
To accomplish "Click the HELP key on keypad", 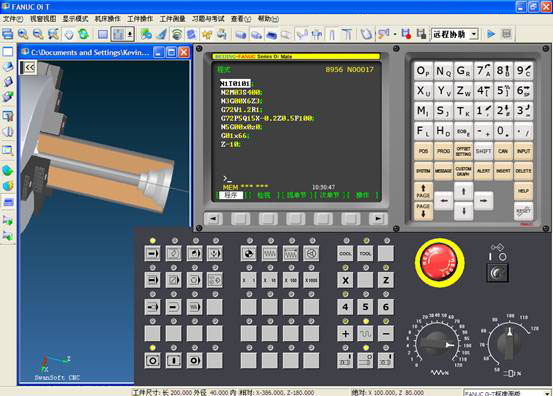I will click(x=523, y=191).
